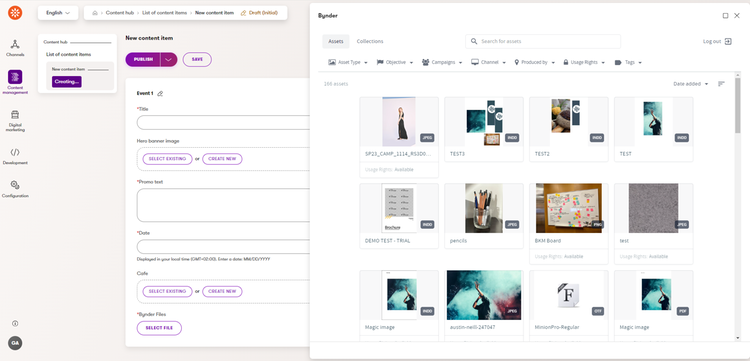
Task: Select the TEST3 asset thumbnail
Action: coord(484,122)
